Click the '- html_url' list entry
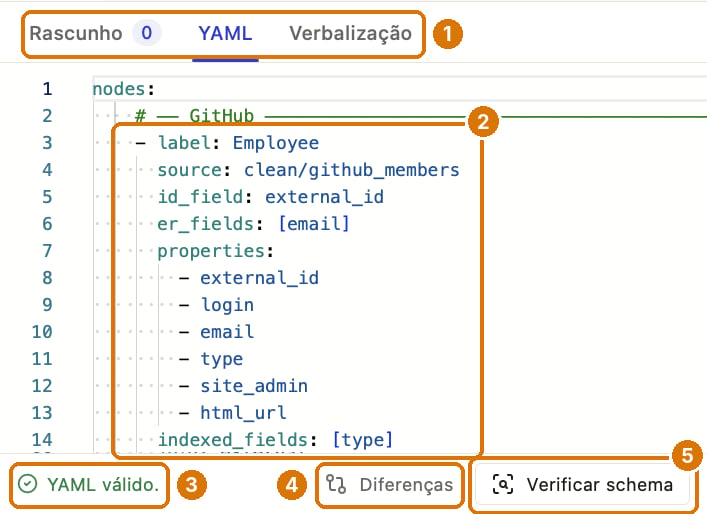Viewport: 707px width, 514px height. point(233,413)
